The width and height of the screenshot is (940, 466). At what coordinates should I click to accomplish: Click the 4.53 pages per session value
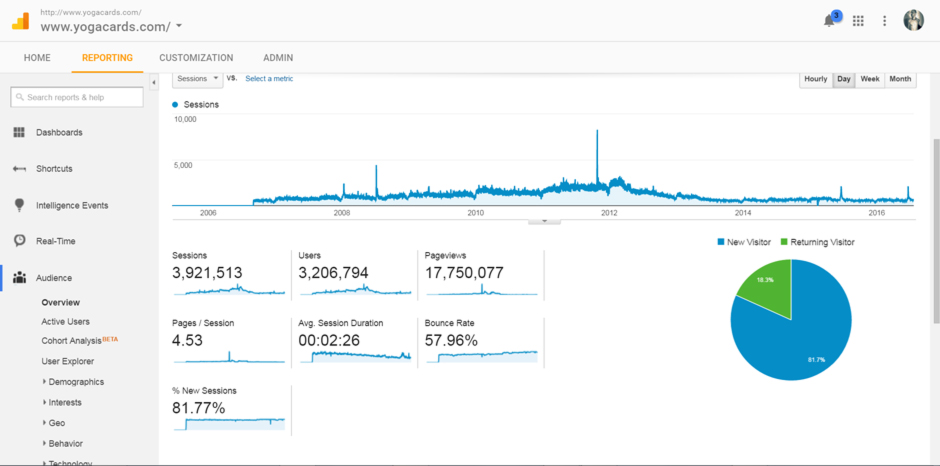[187, 341]
